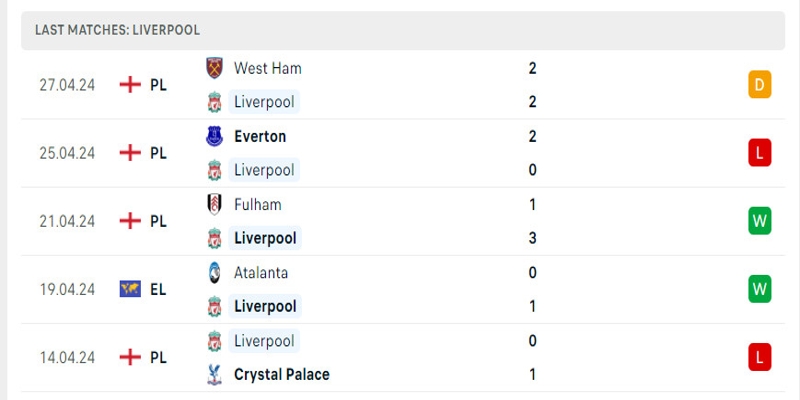The height and width of the screenshot is (400, 800).
Task: Open the West Ham team link
Action: click(x=267, y=68)
